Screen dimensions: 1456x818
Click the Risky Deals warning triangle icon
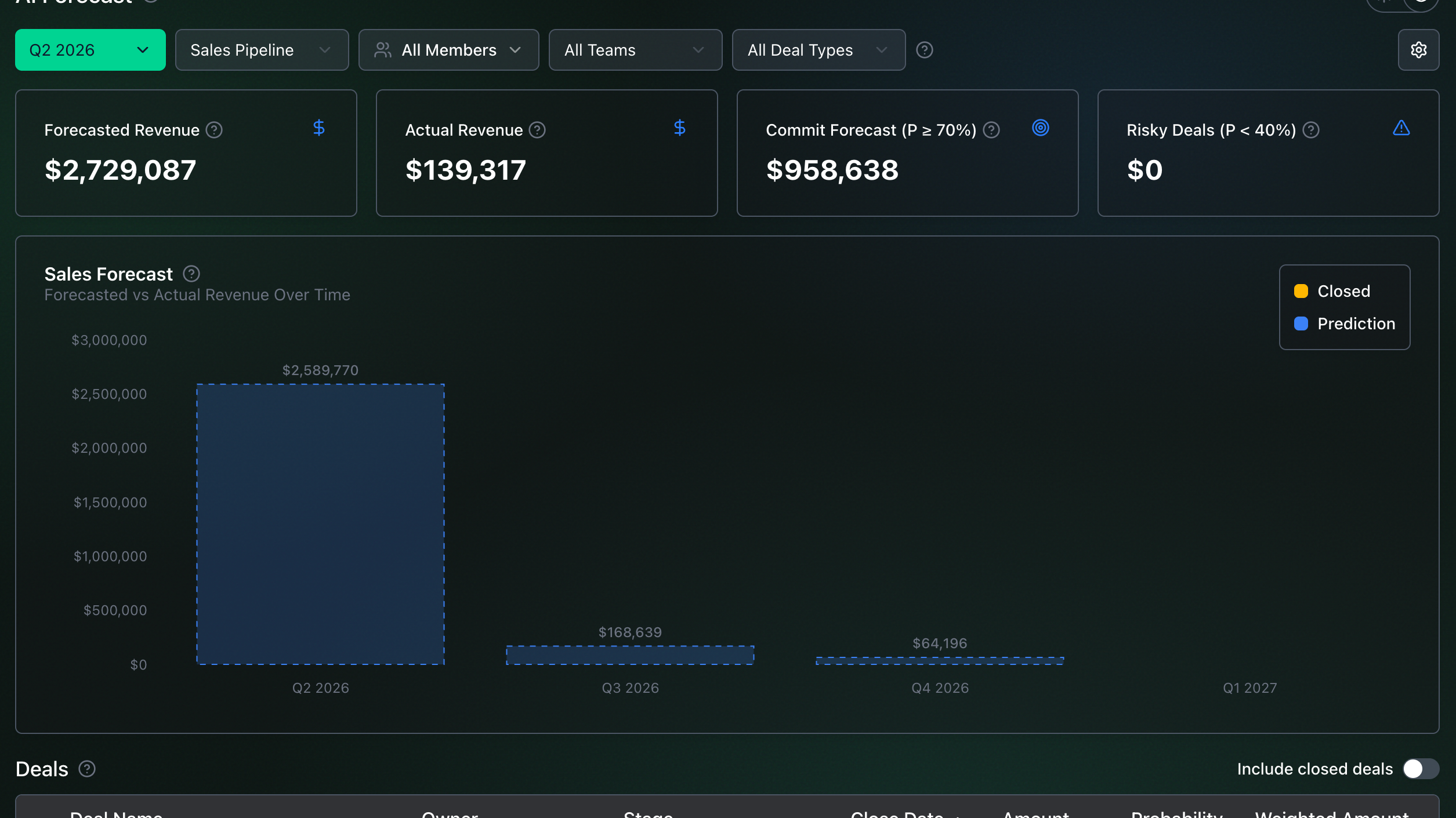tap(1401, 128)
